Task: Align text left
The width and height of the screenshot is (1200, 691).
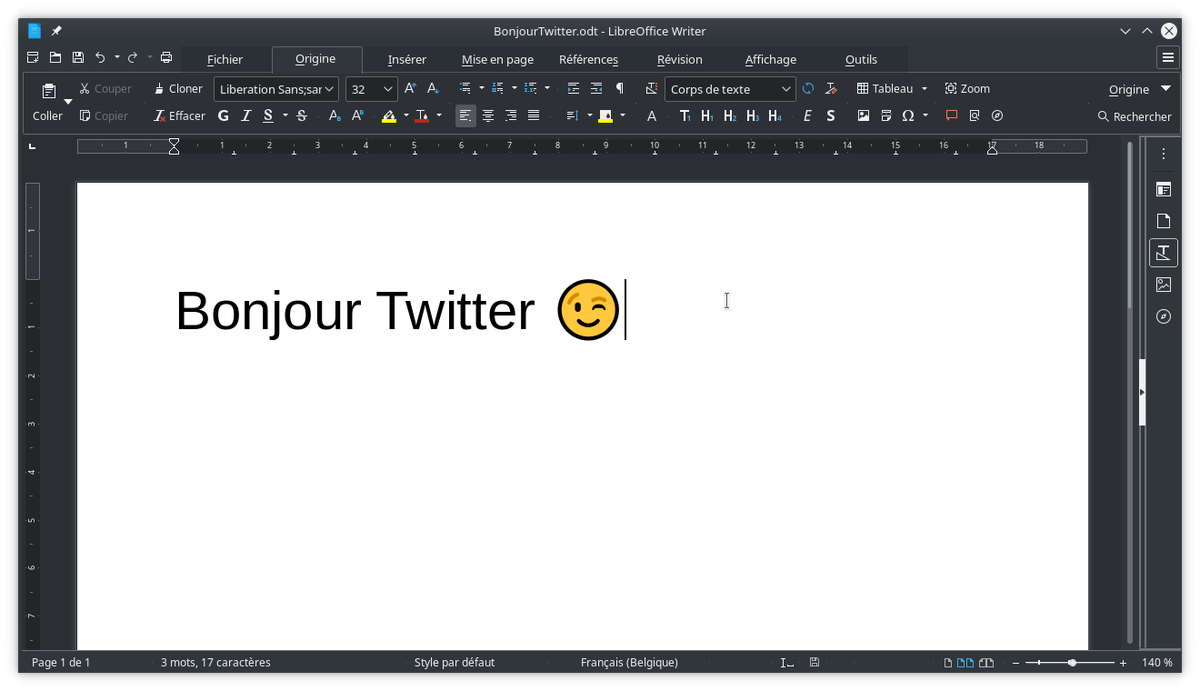Action: point(465,116)
